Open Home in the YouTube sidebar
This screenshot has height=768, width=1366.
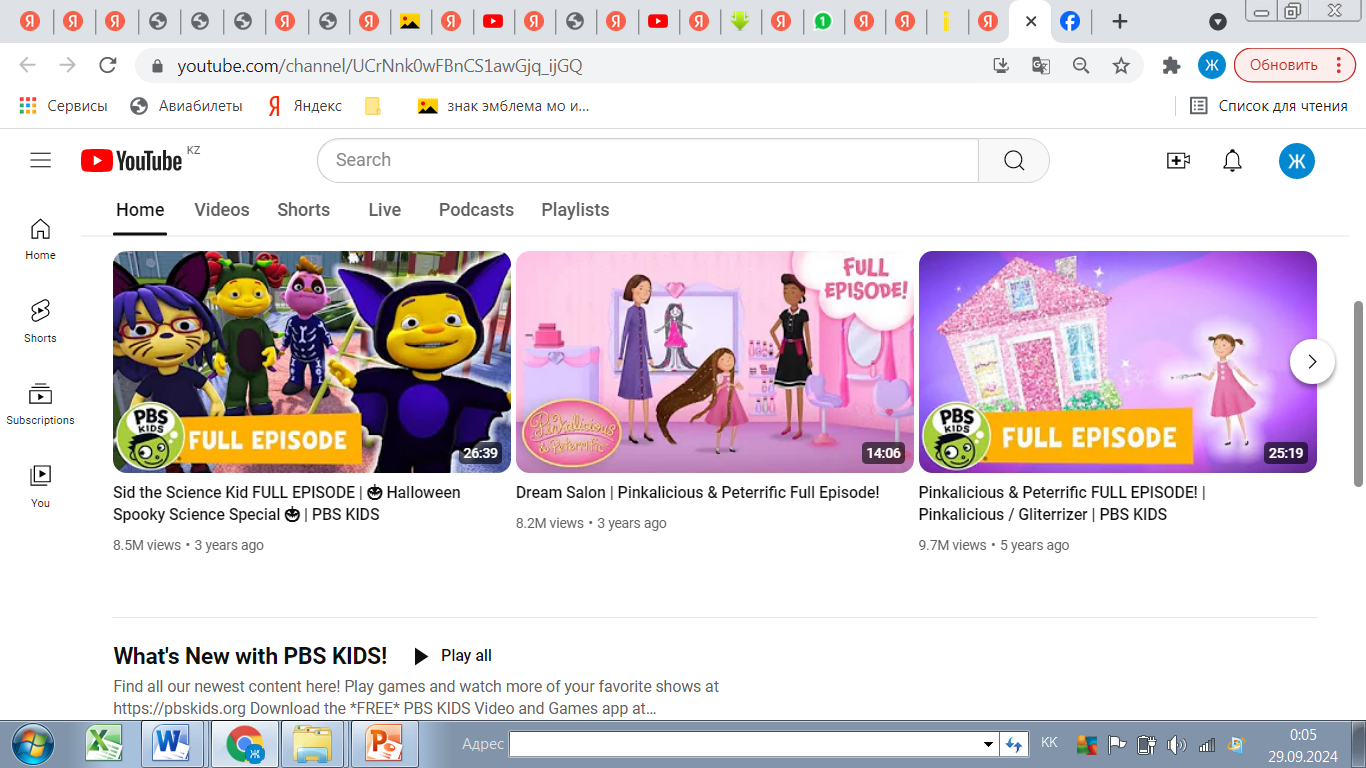tap(40, 239)
